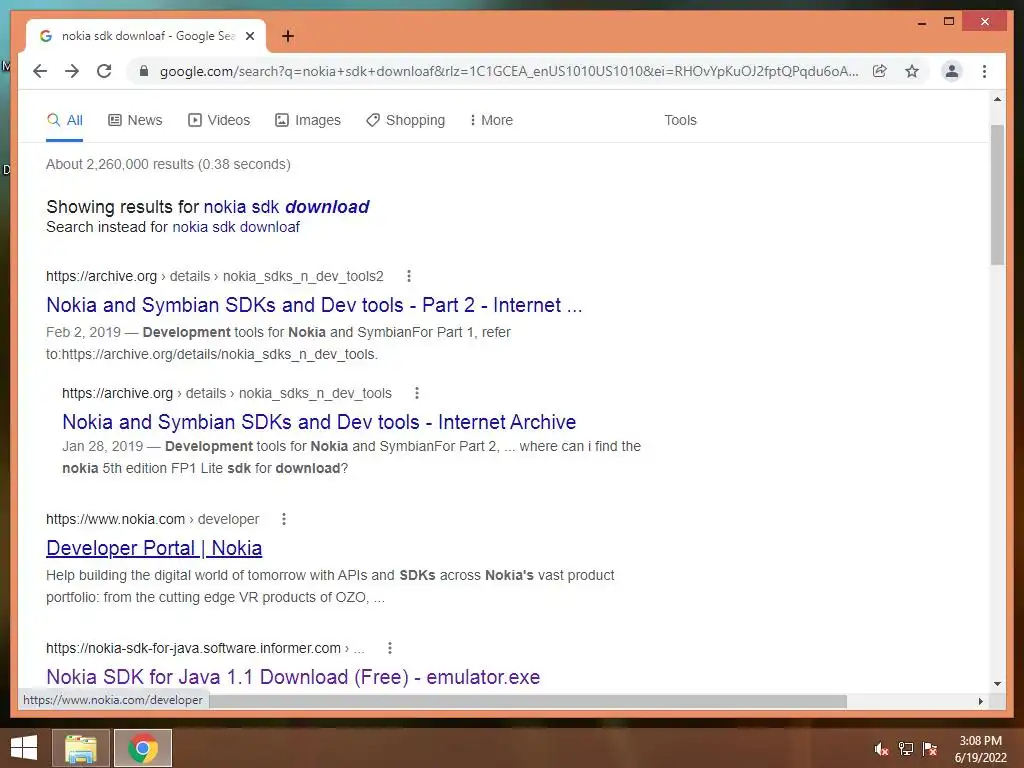Click the Chrome taskbar icon

click(143, 748)
